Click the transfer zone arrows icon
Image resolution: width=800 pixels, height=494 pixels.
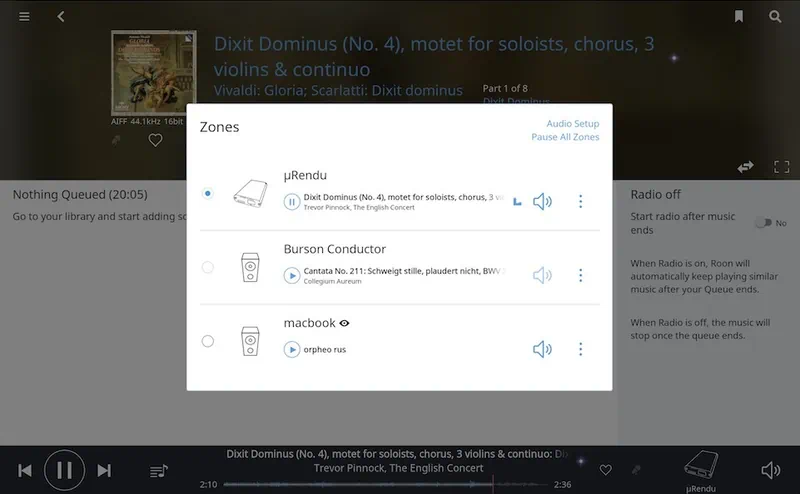click(x=745, y=167)
